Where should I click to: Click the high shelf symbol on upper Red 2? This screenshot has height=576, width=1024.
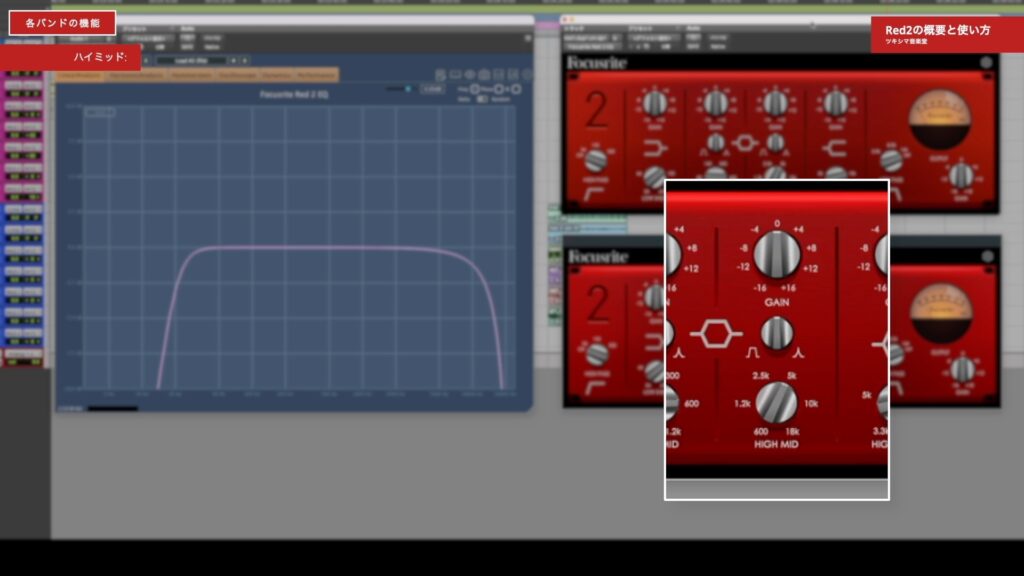tap(835, 150)
